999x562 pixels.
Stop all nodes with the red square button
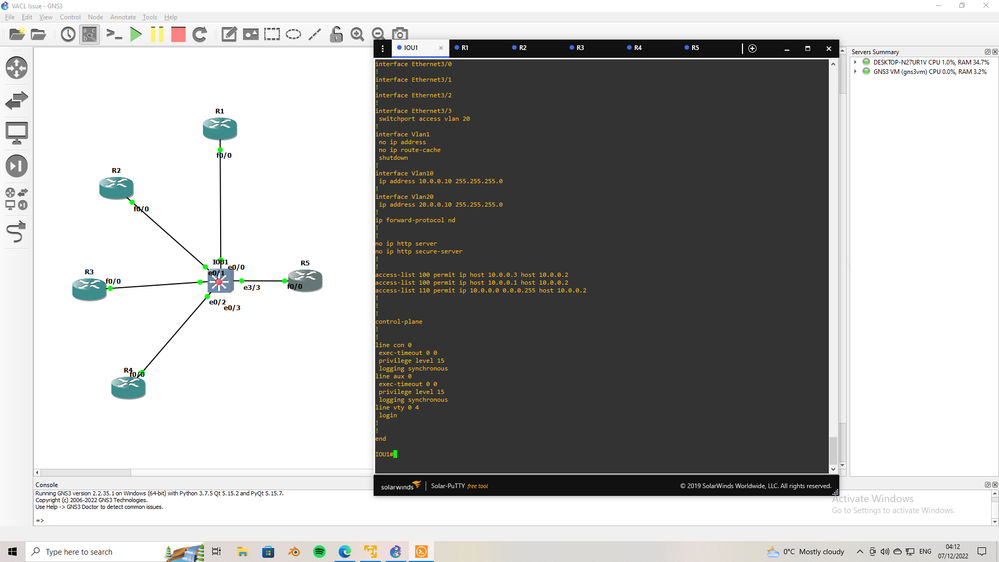tap(178, 34)
